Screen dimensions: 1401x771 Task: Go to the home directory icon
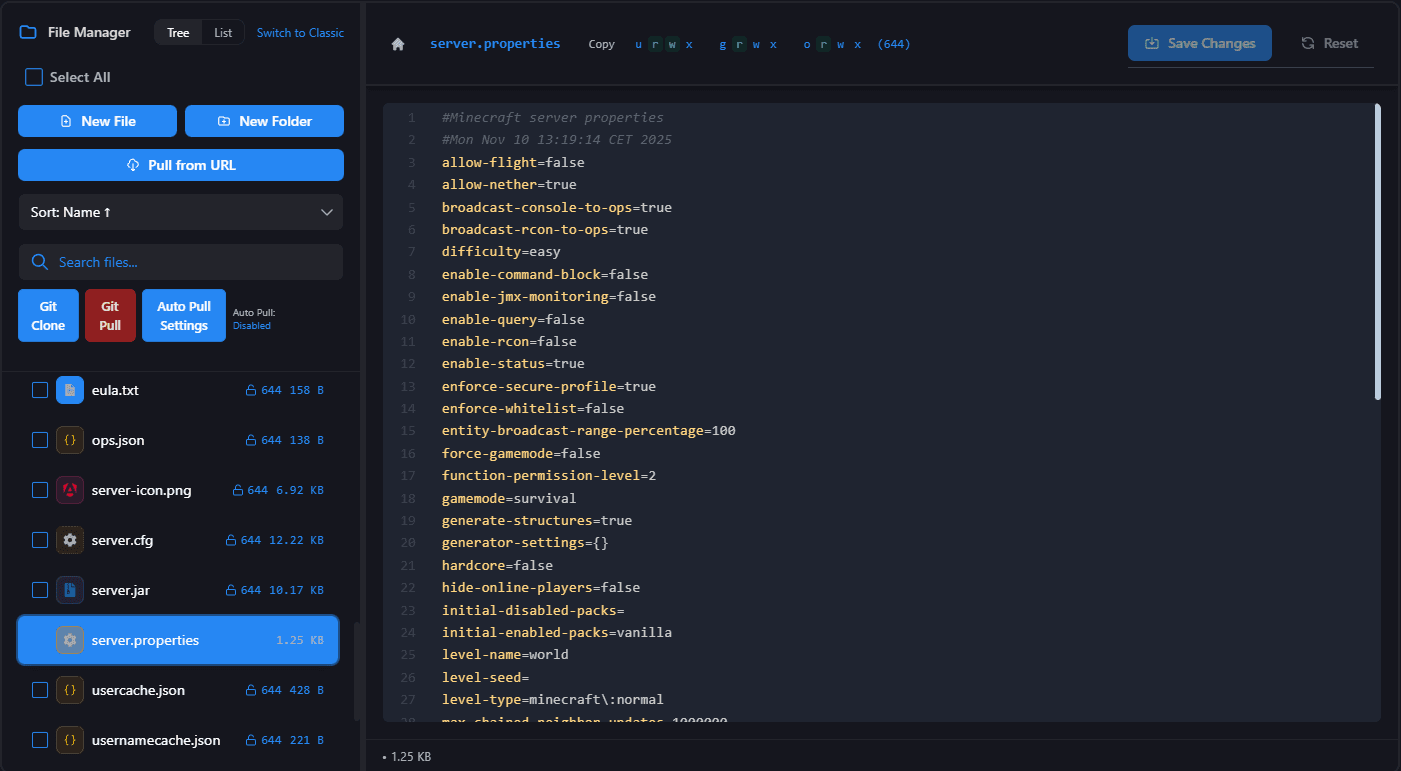(x=398, y=44)
